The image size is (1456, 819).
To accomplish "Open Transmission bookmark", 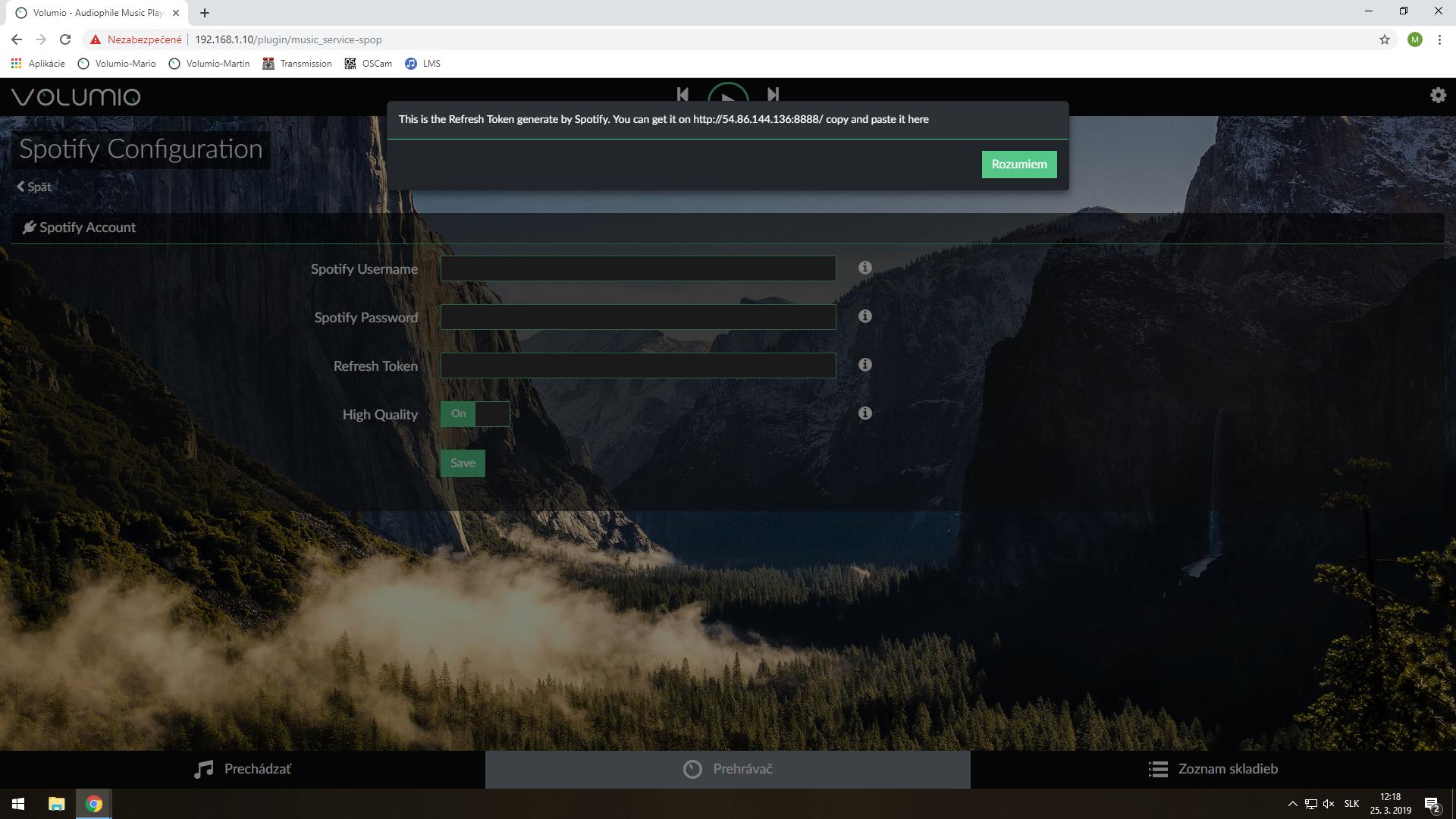I will pos(297,64).
